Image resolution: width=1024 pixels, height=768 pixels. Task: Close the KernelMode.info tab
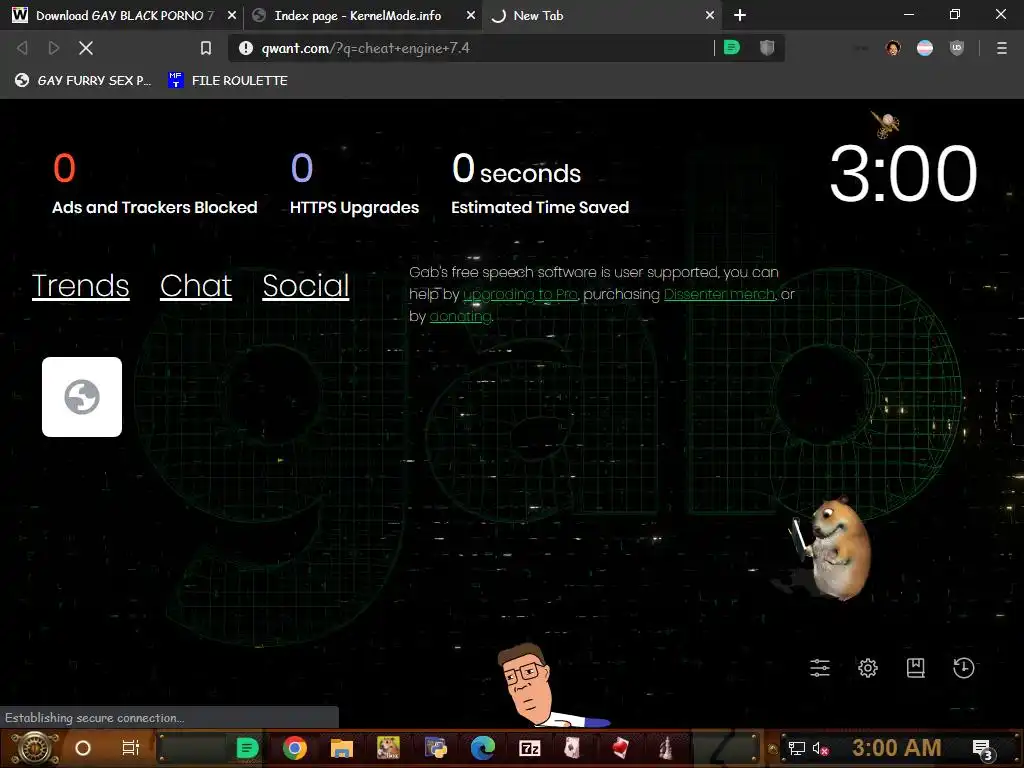point(470,15)
